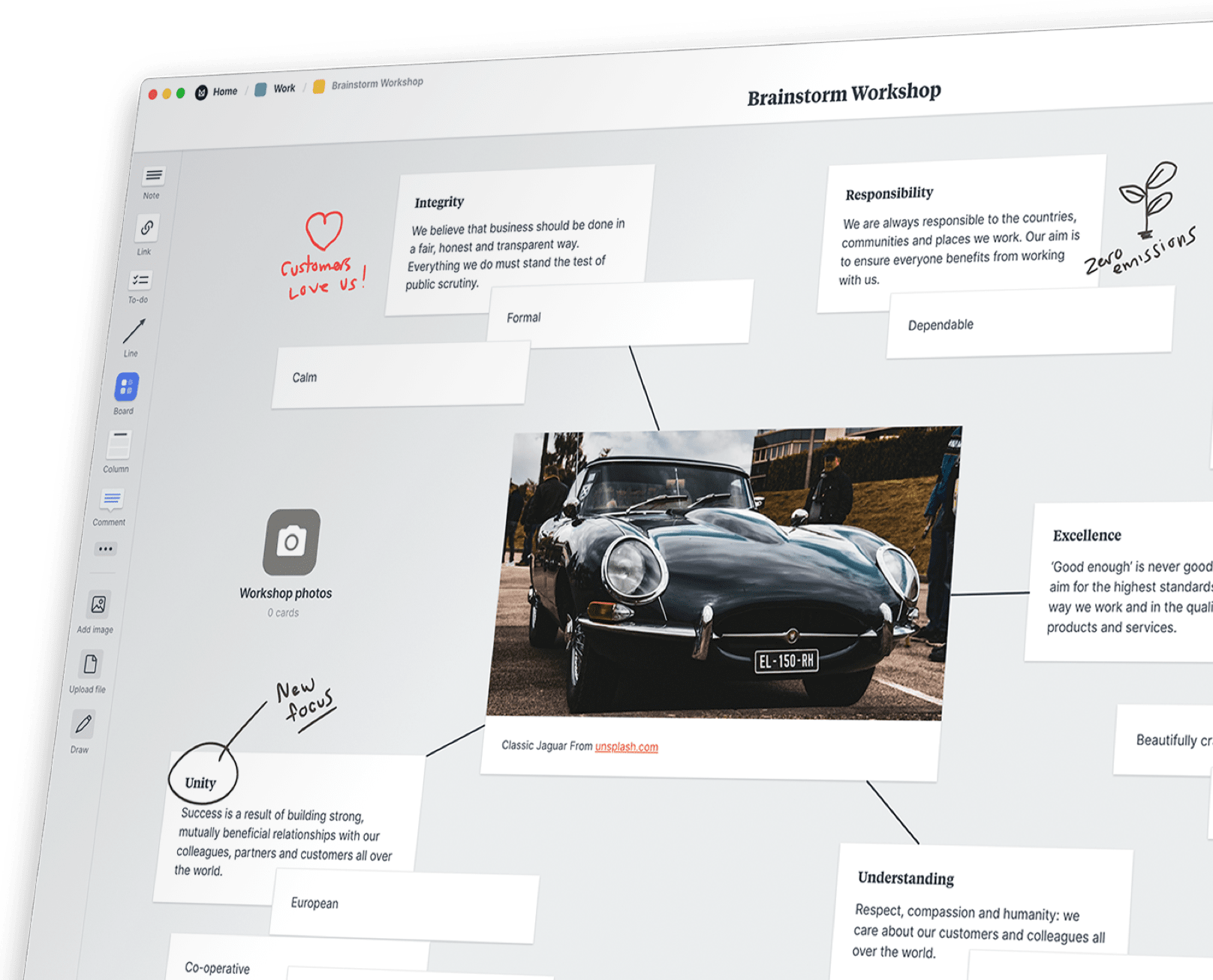Click the Upload file icon
Screen dimensions: 1213x980
tap(90, 664)
